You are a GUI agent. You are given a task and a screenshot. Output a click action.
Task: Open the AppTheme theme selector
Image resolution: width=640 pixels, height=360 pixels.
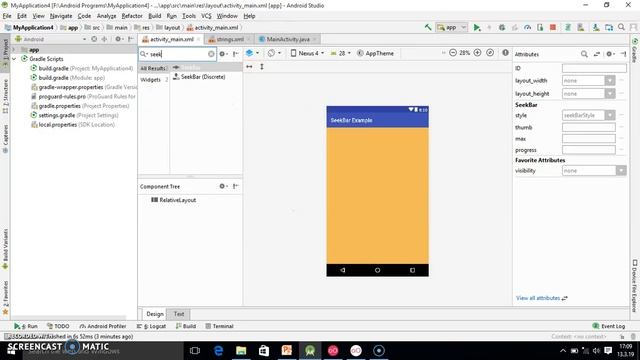[x=375, y=53]
